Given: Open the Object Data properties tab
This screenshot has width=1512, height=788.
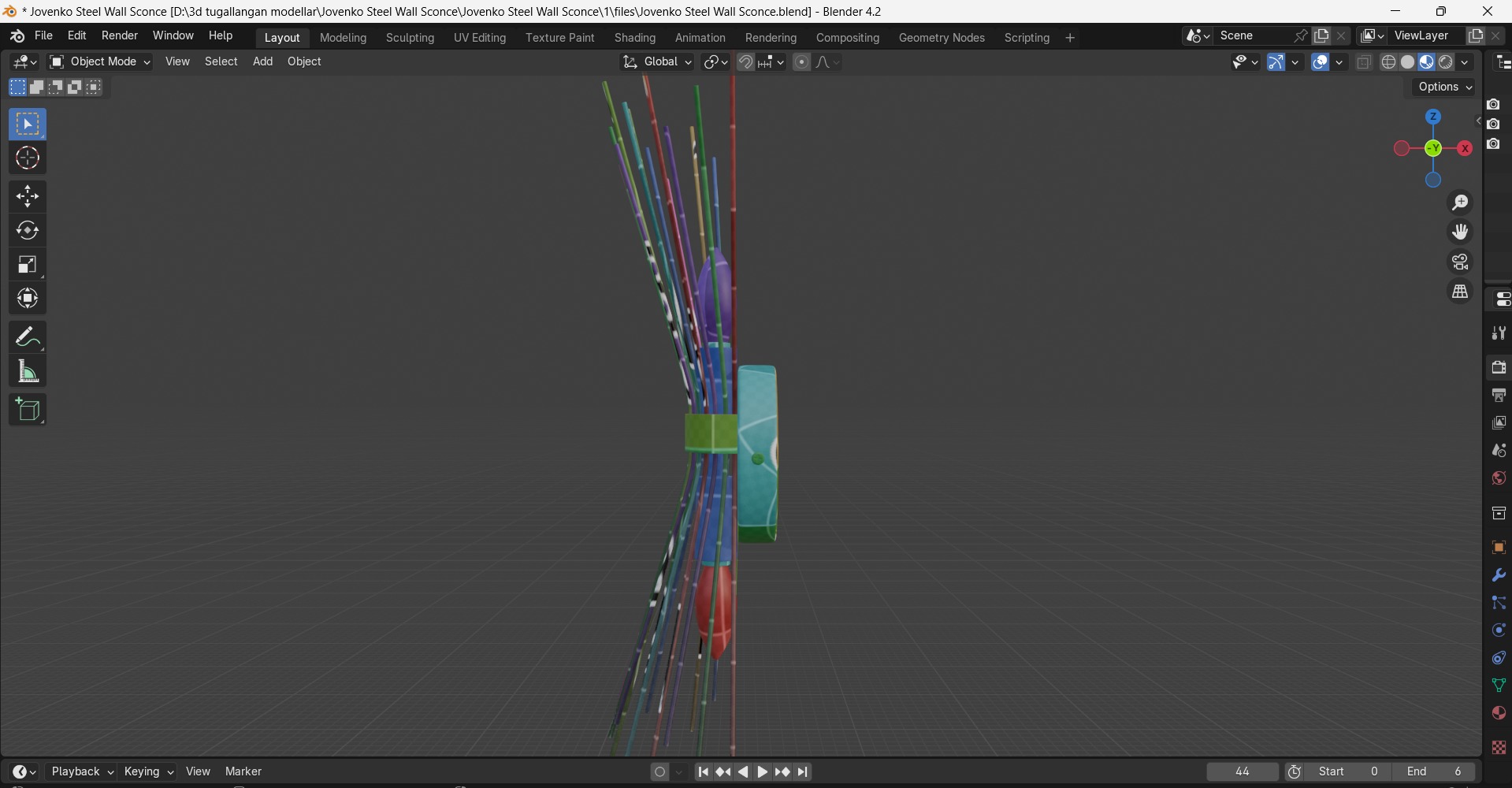Looking at the screenshot, I should pos(1499,686).
